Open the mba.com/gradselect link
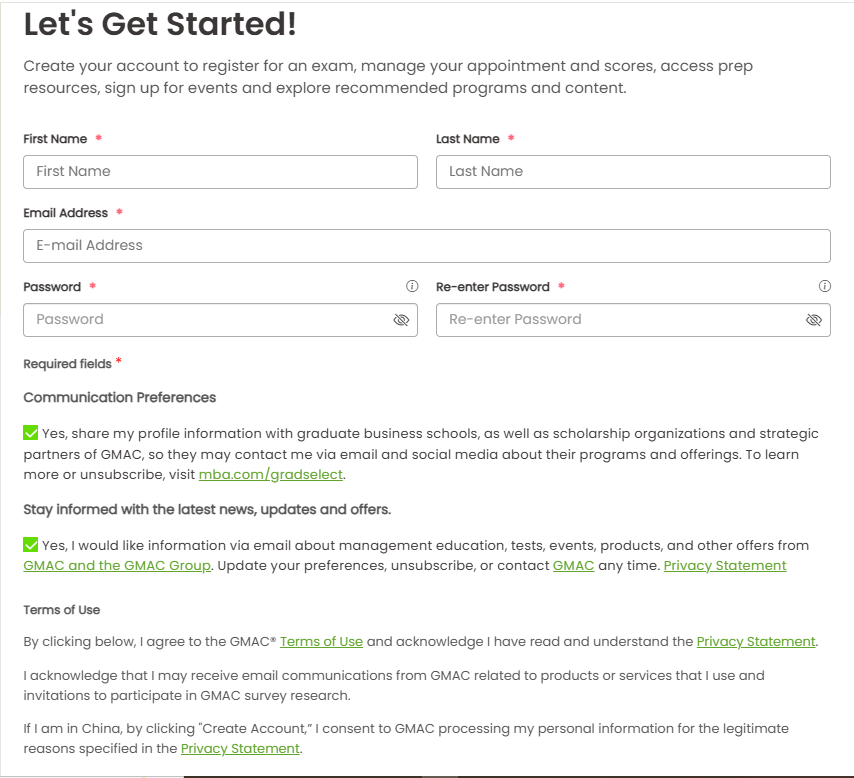The image size is (854, 778). pyautogui.click(x=270, y=475)
